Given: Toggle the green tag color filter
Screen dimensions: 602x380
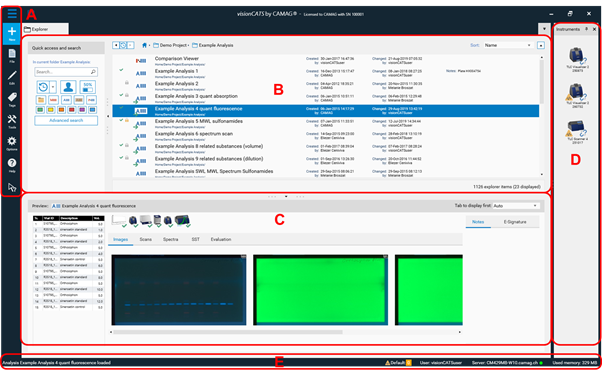Looking at the screenshot, I should point(40,110).
